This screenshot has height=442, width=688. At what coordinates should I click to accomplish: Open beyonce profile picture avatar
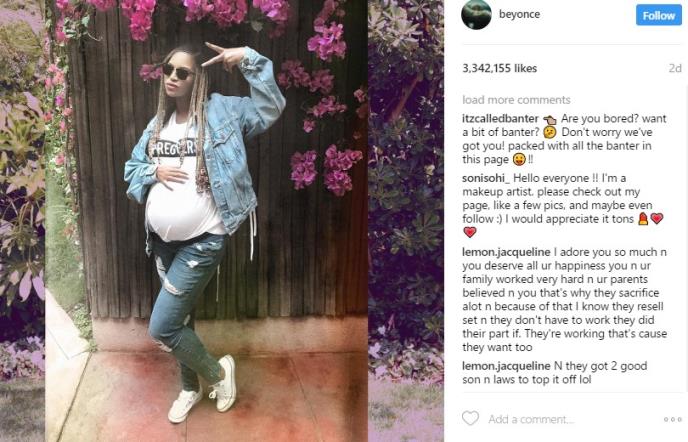[x=476, y=14]
